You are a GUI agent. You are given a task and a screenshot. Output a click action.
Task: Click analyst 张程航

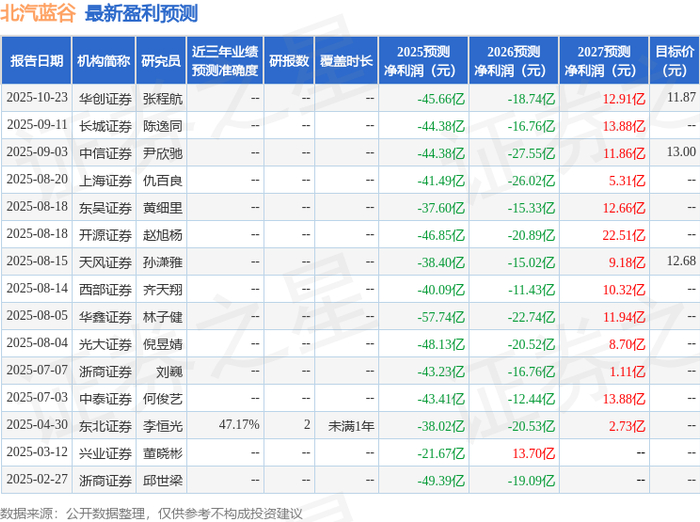click(162, 98)
